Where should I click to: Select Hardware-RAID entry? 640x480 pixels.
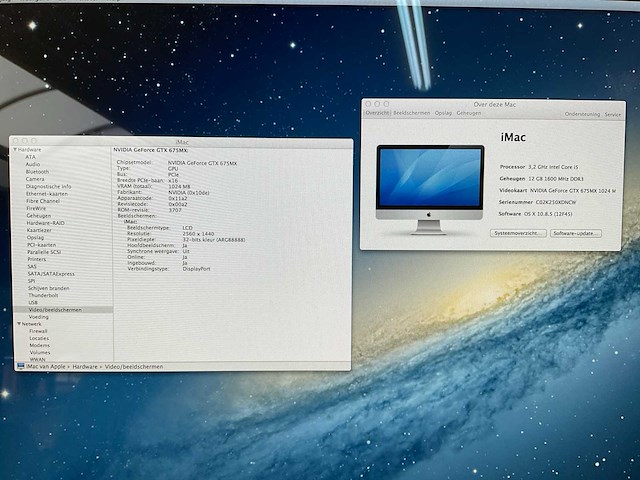click(45, 223)
